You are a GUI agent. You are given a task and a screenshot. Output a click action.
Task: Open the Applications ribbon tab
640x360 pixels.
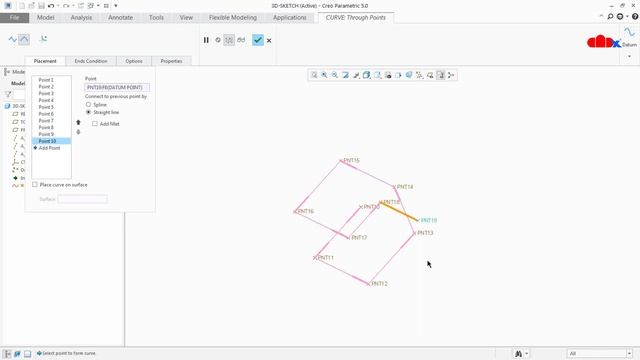(290, 18)
